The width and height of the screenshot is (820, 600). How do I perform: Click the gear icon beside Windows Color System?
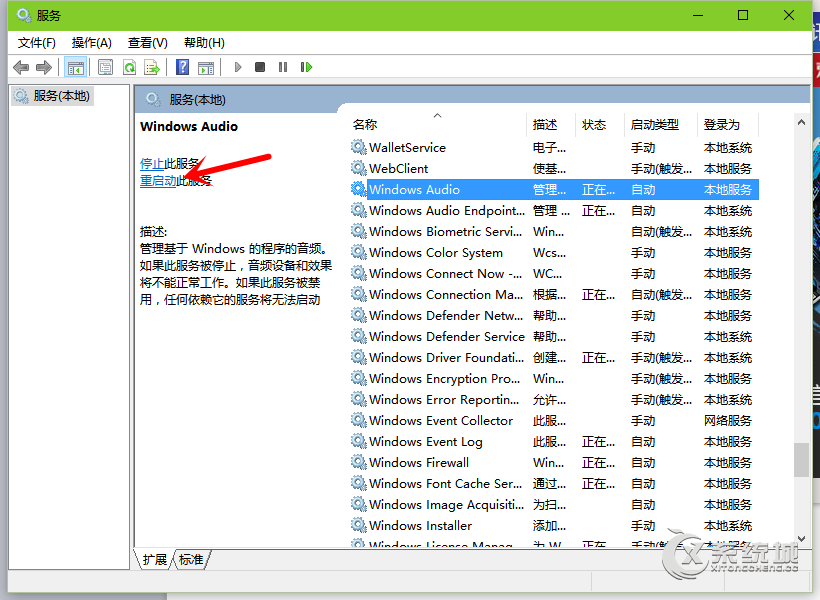click(358, 252)
